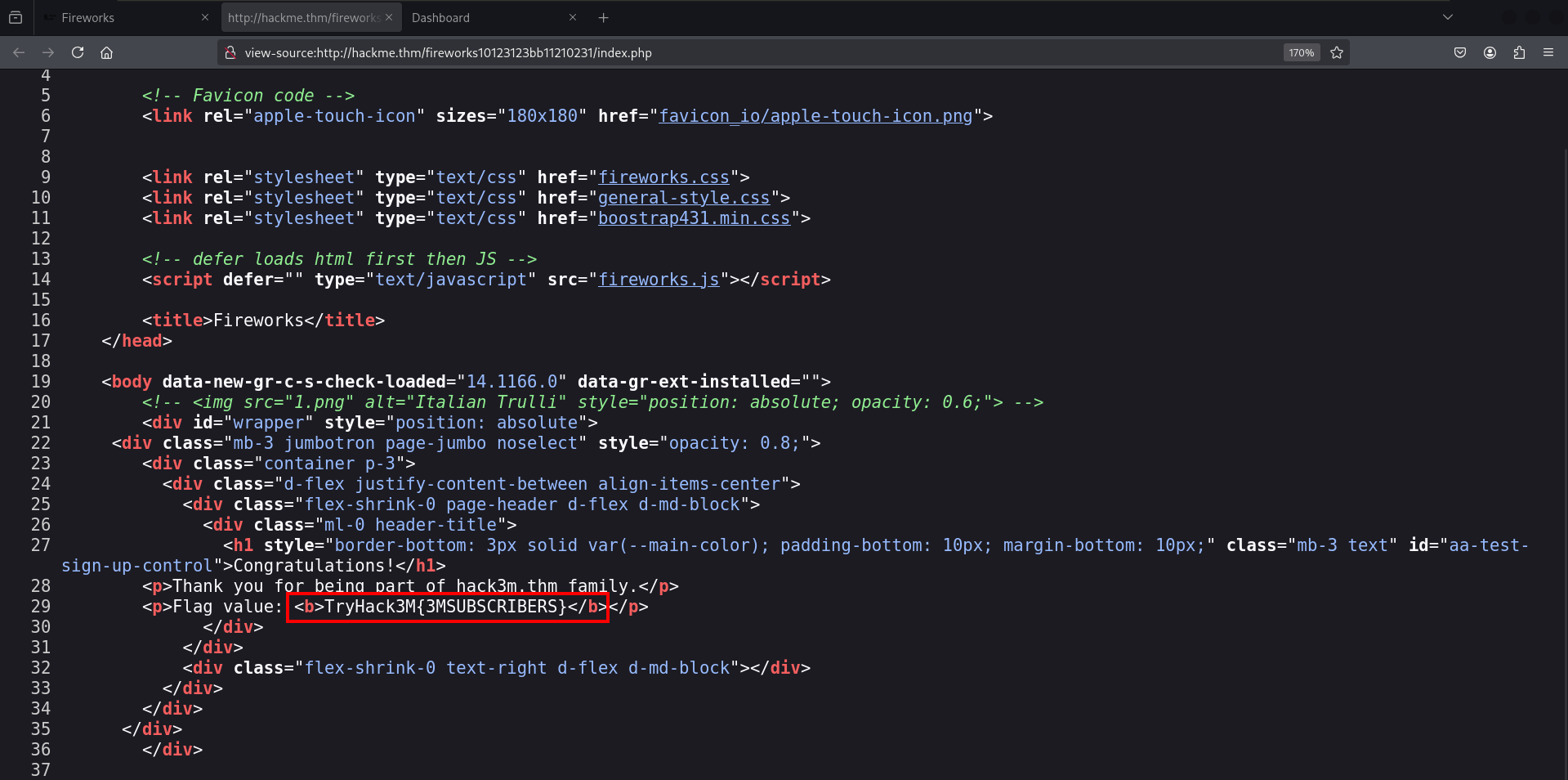
Task: Close the Dashboard tab
Action: [573, 18]
